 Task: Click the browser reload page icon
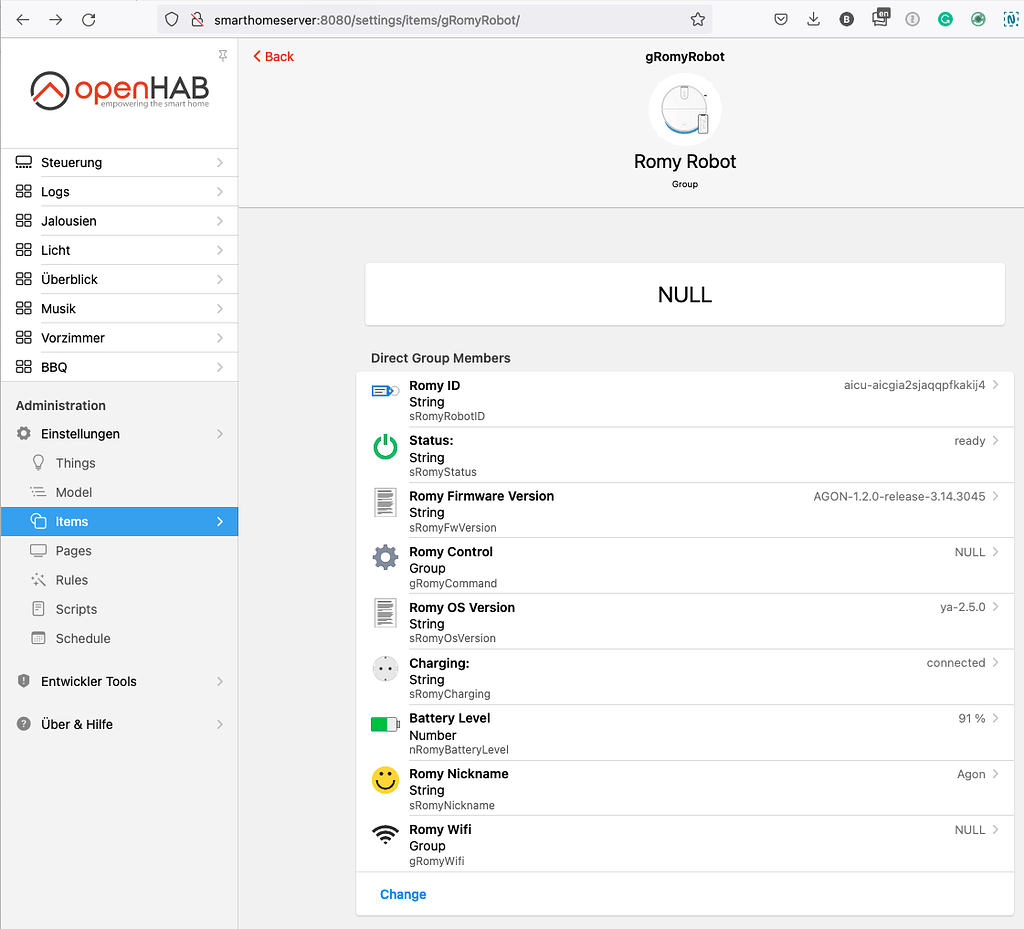(x=89, y=20)
